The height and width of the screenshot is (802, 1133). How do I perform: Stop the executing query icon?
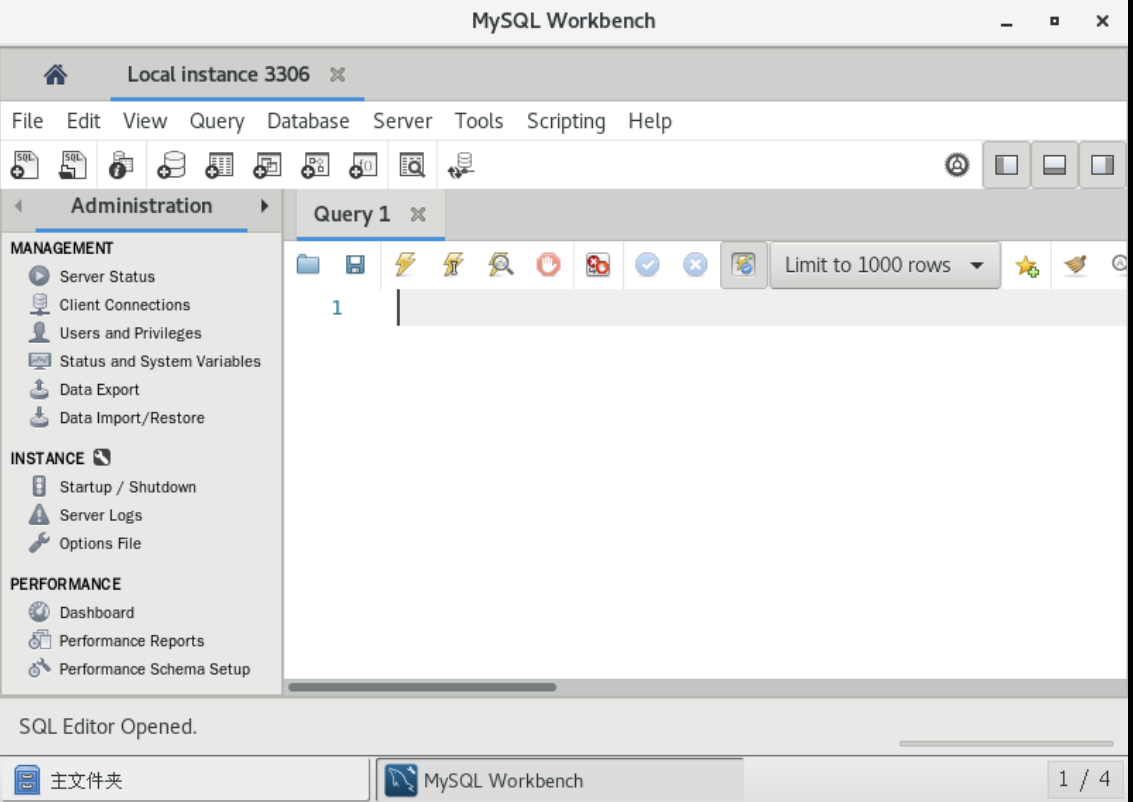(x=548, y=264)
